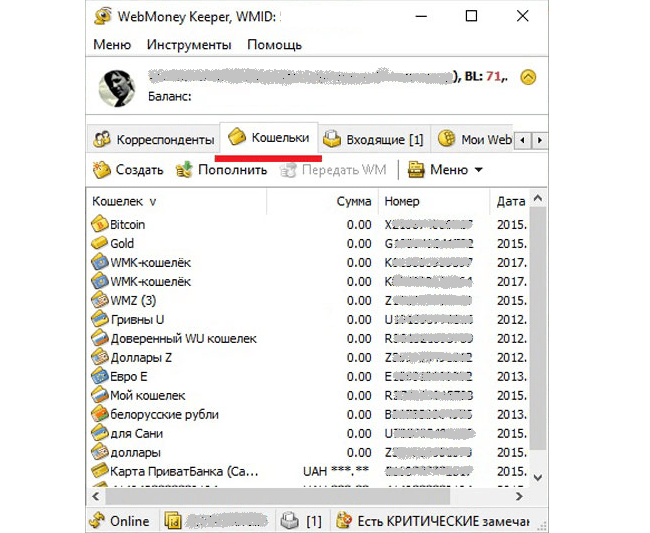Click the user avatar photo
The image size is (650, 533).
(117, 88)
